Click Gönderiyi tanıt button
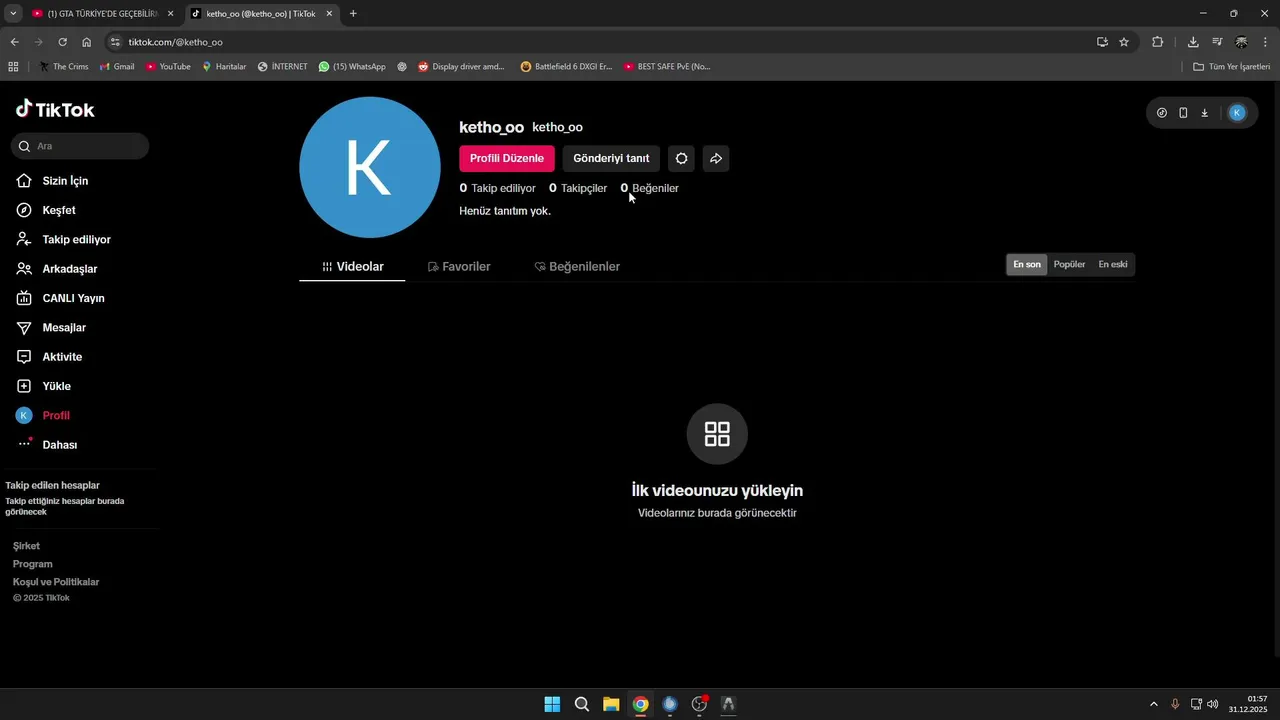This screenshot has width=1280, height=720. [x=611, y=158]
